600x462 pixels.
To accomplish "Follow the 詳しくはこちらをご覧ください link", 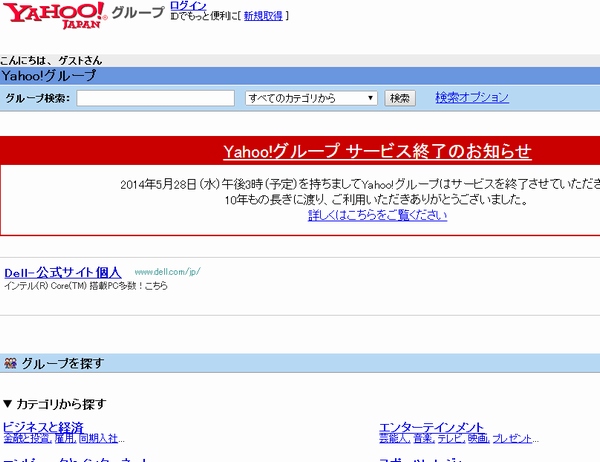I will [377, 215].
